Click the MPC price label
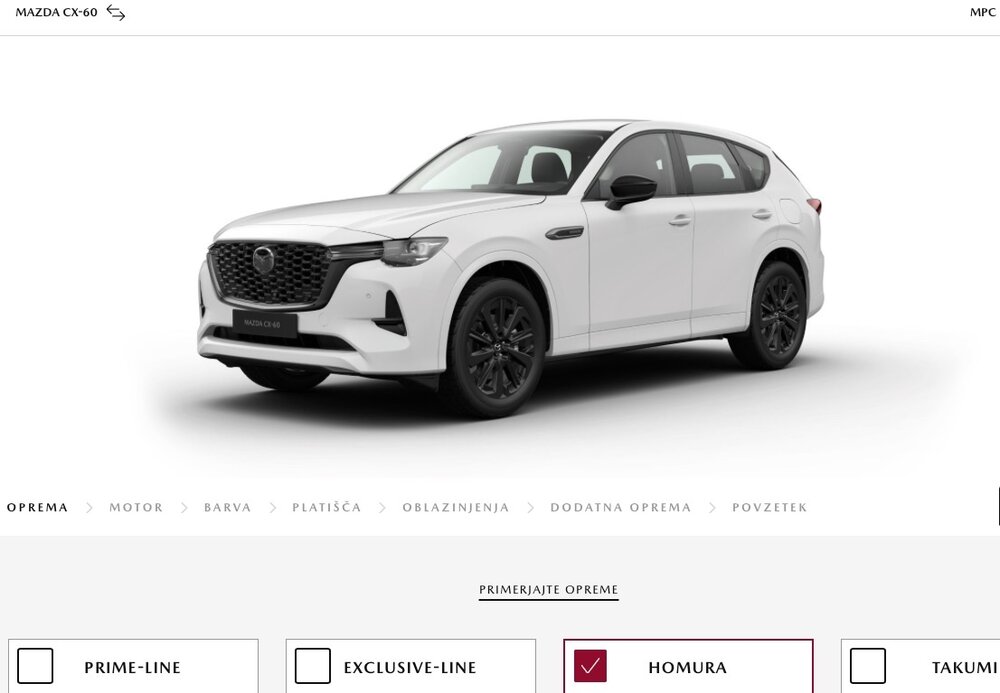This screenshot has width=1000, height=693. click(983, 12)
